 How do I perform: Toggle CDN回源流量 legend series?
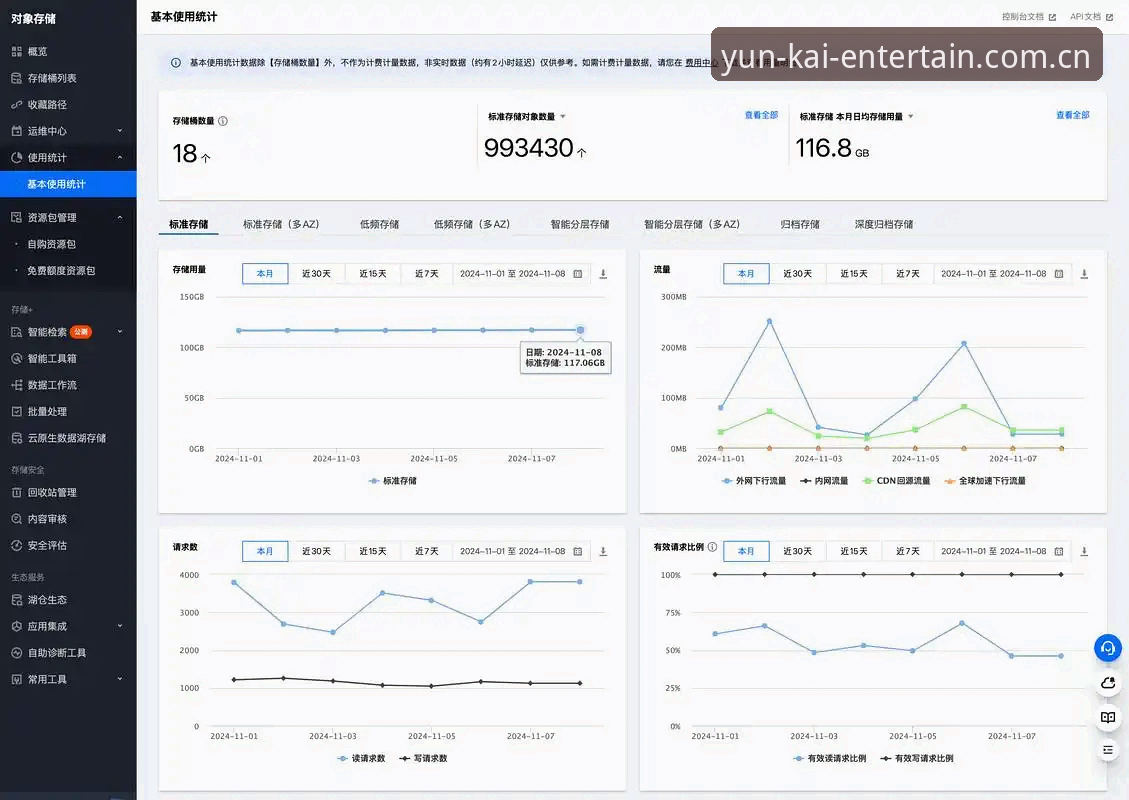(x=896, y=481)
